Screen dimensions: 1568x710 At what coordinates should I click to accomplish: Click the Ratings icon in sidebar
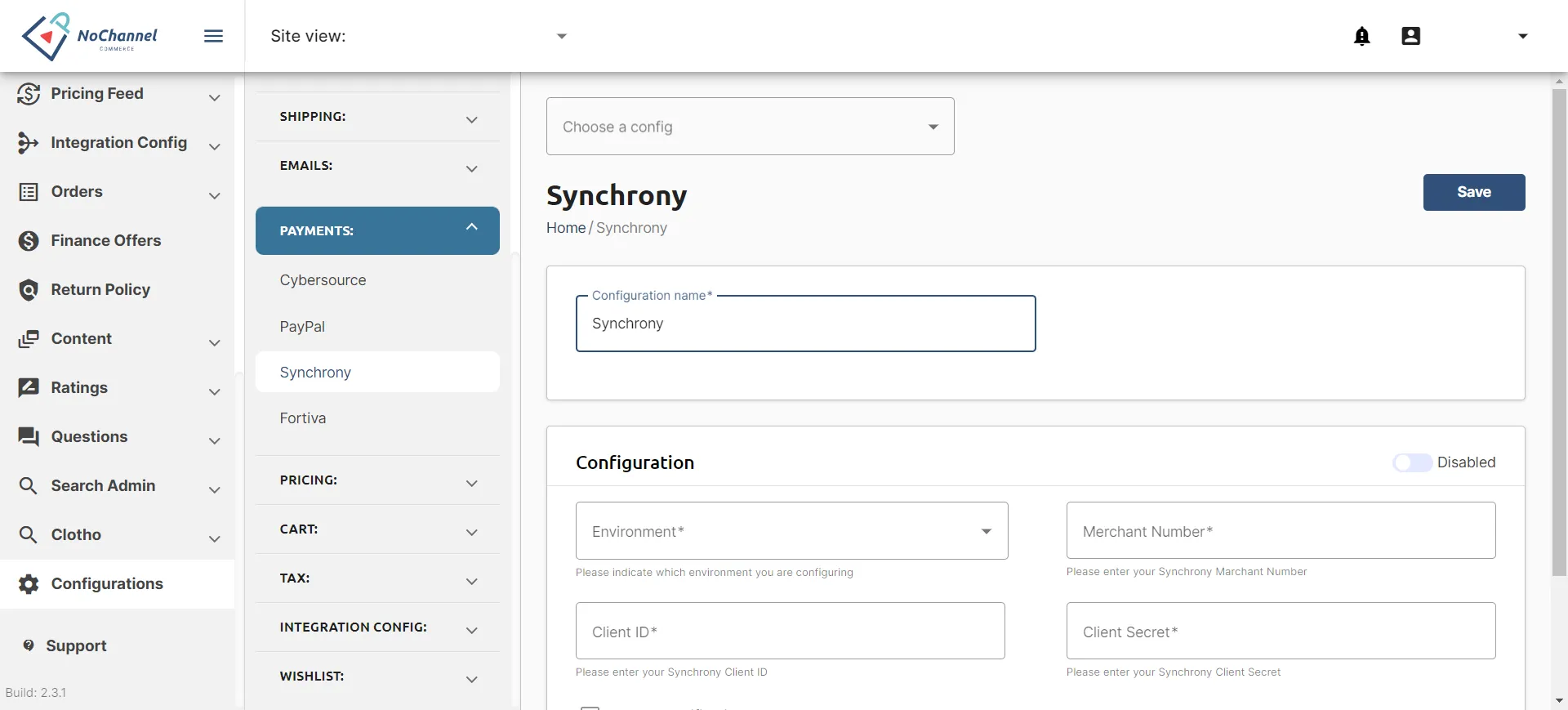point(29,388)
